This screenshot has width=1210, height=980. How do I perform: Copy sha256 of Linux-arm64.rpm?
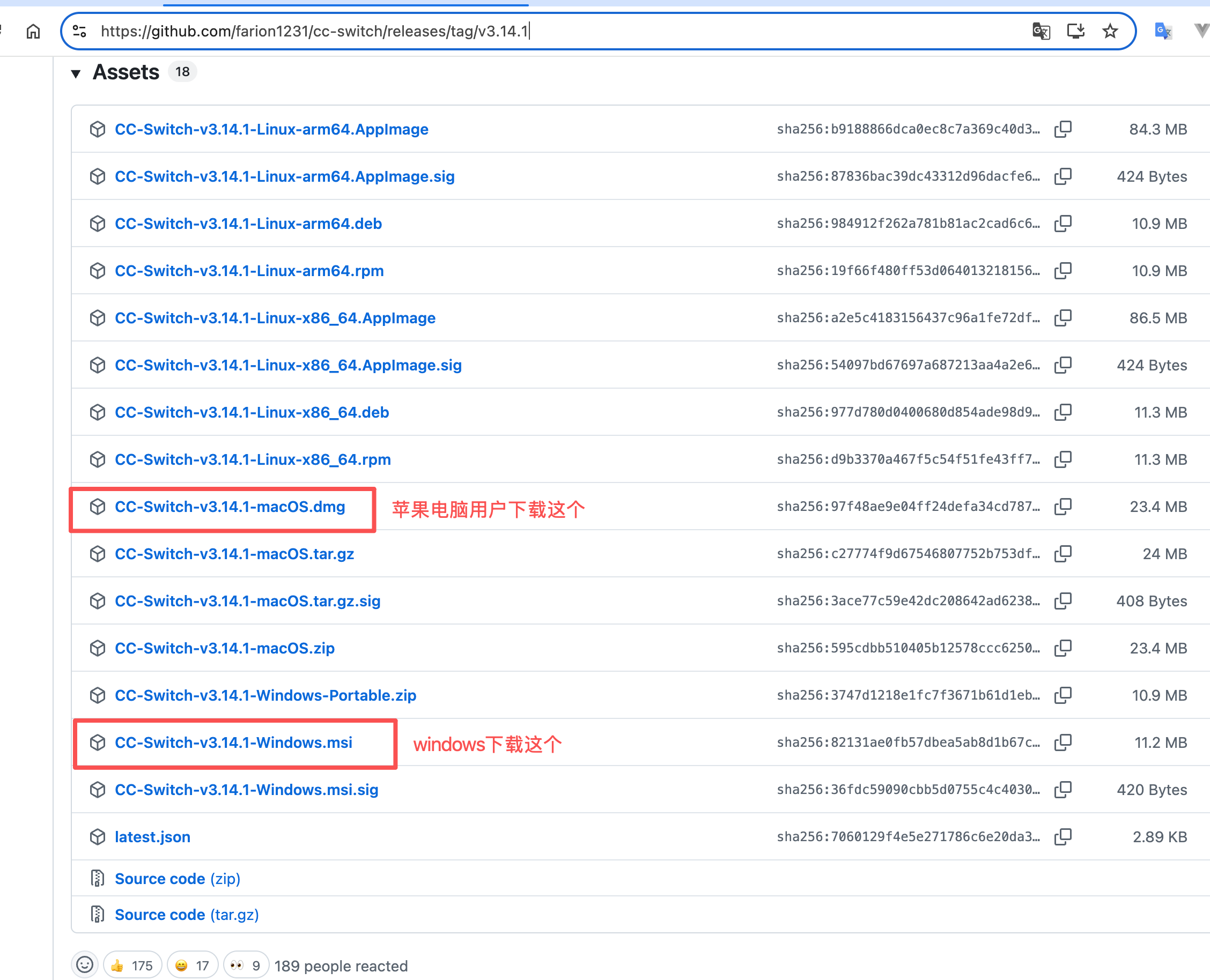[1063, 271]
